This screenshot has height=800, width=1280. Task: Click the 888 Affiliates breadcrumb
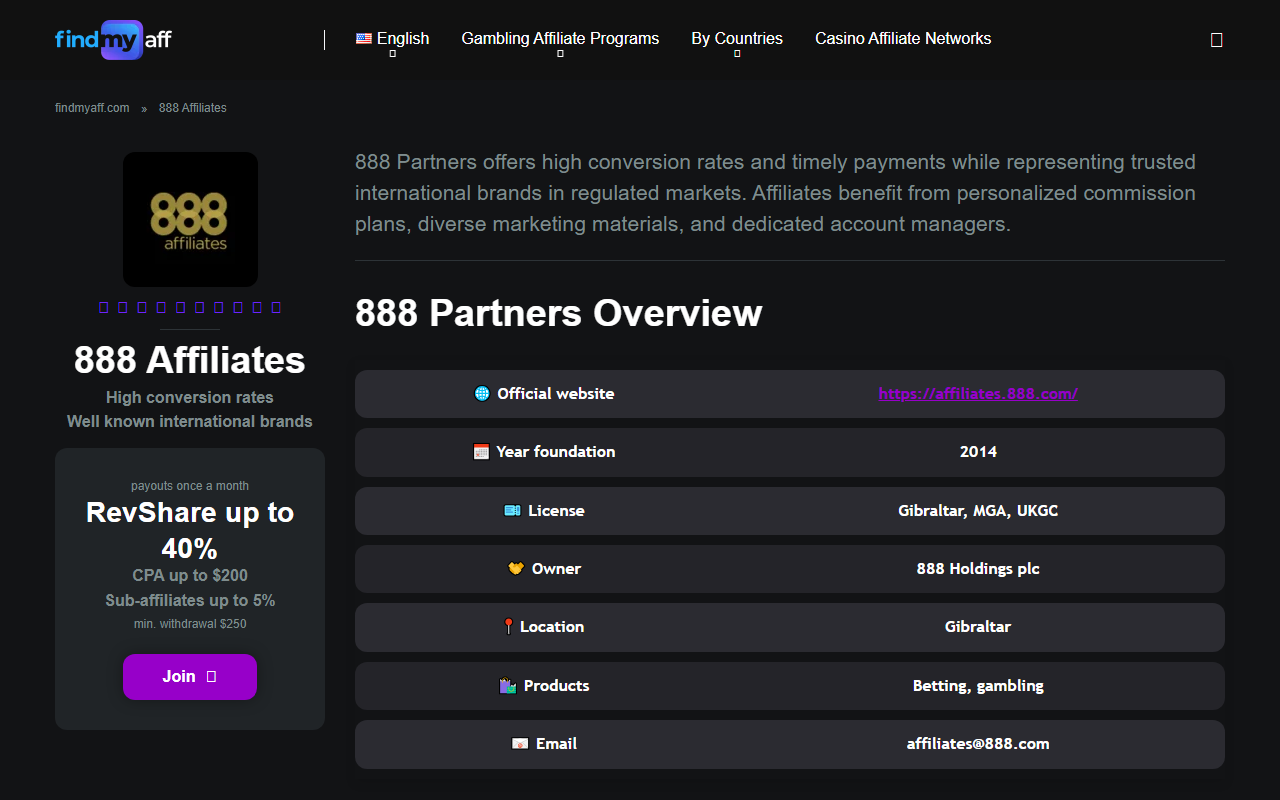[x=193, y=108]
